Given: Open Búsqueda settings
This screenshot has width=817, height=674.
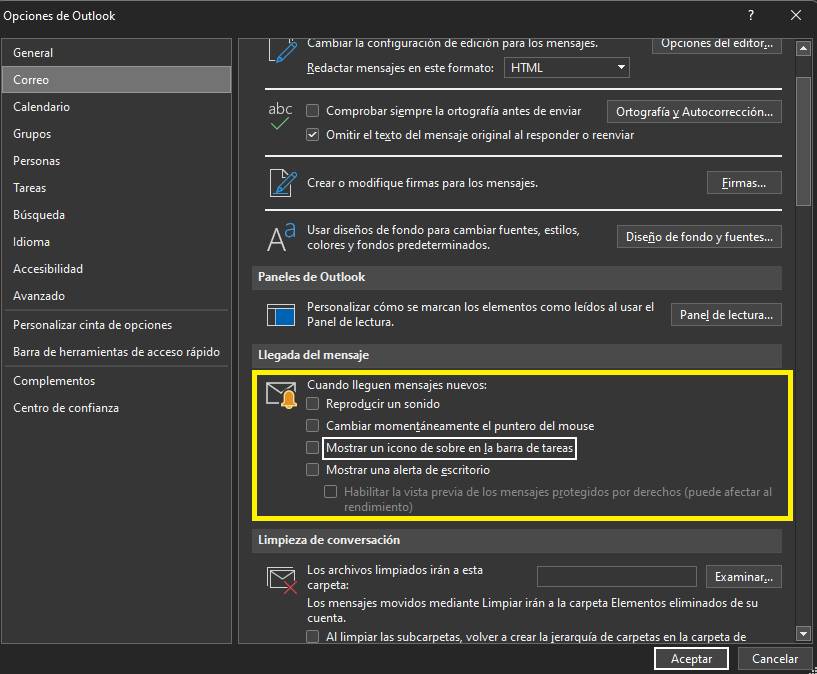Looking at the screenshot, I should 116,215.
